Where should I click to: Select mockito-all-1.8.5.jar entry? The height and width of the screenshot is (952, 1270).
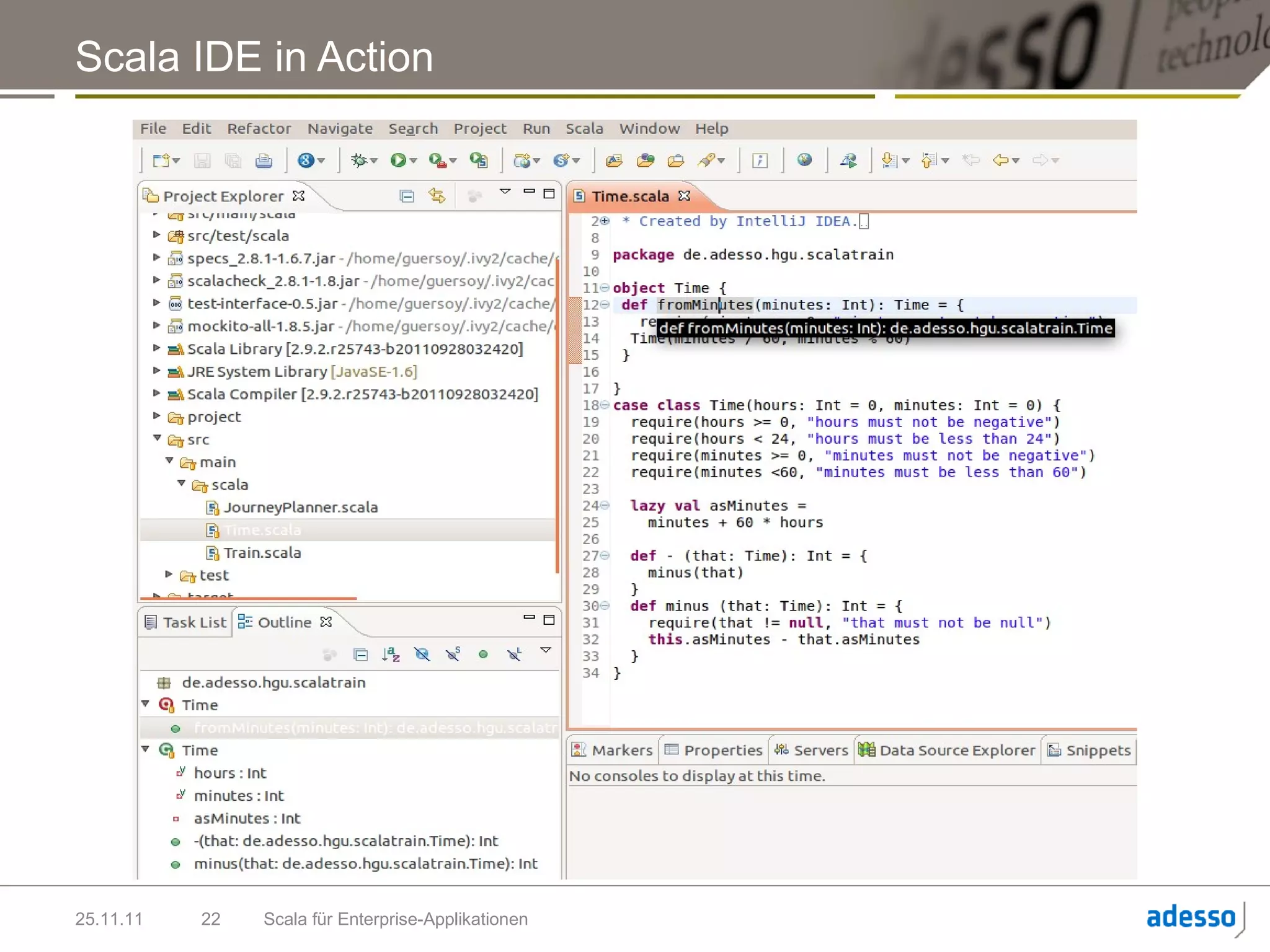pyautogui.click(x=260, y=327)
